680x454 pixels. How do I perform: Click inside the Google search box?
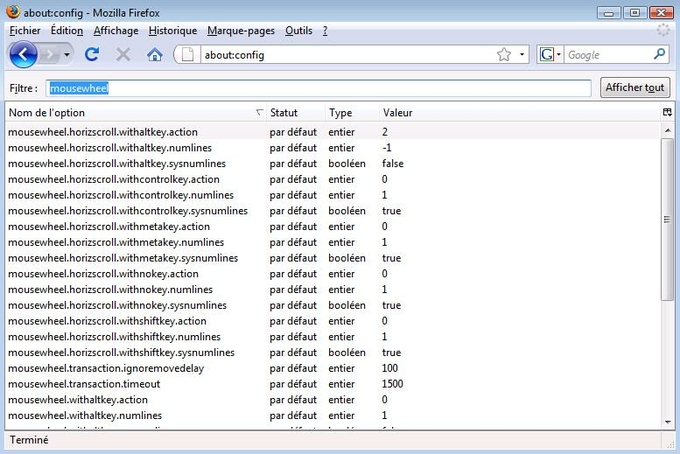coord(608,55)
